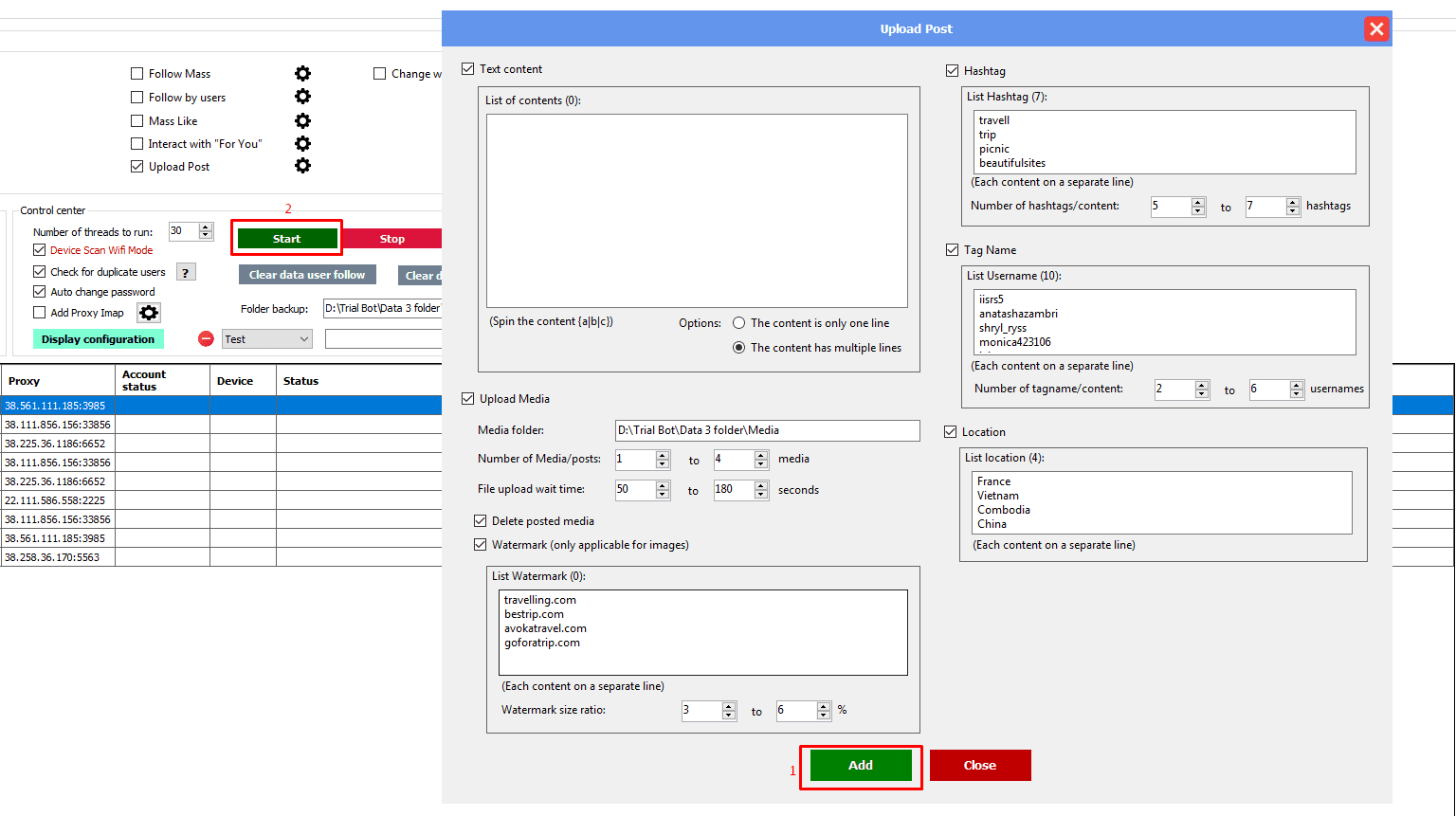
Task: Open Add Proxy Imap gear settings
Action: (149, 313)
